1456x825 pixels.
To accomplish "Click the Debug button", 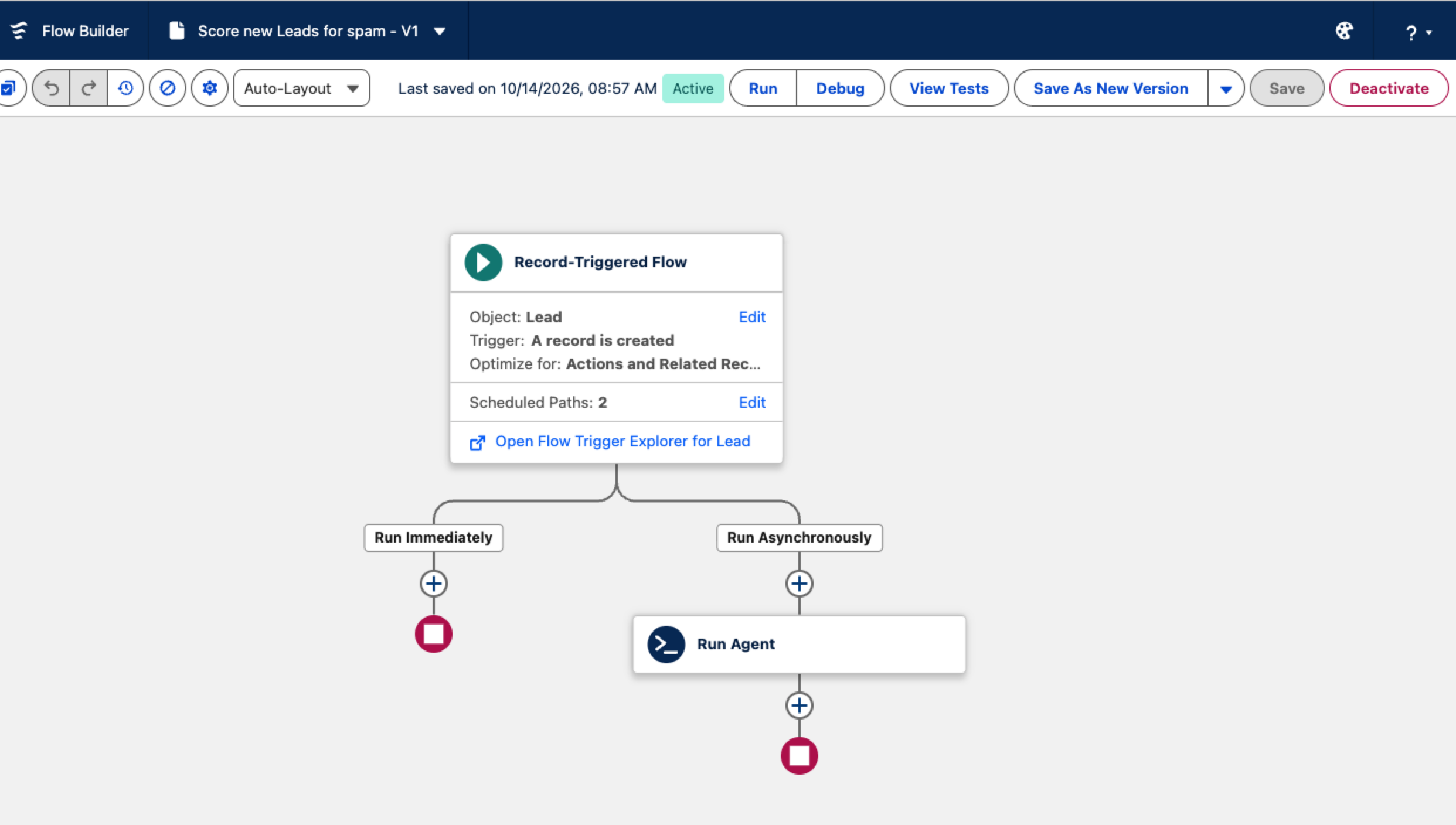I will [x=840, y=88].
